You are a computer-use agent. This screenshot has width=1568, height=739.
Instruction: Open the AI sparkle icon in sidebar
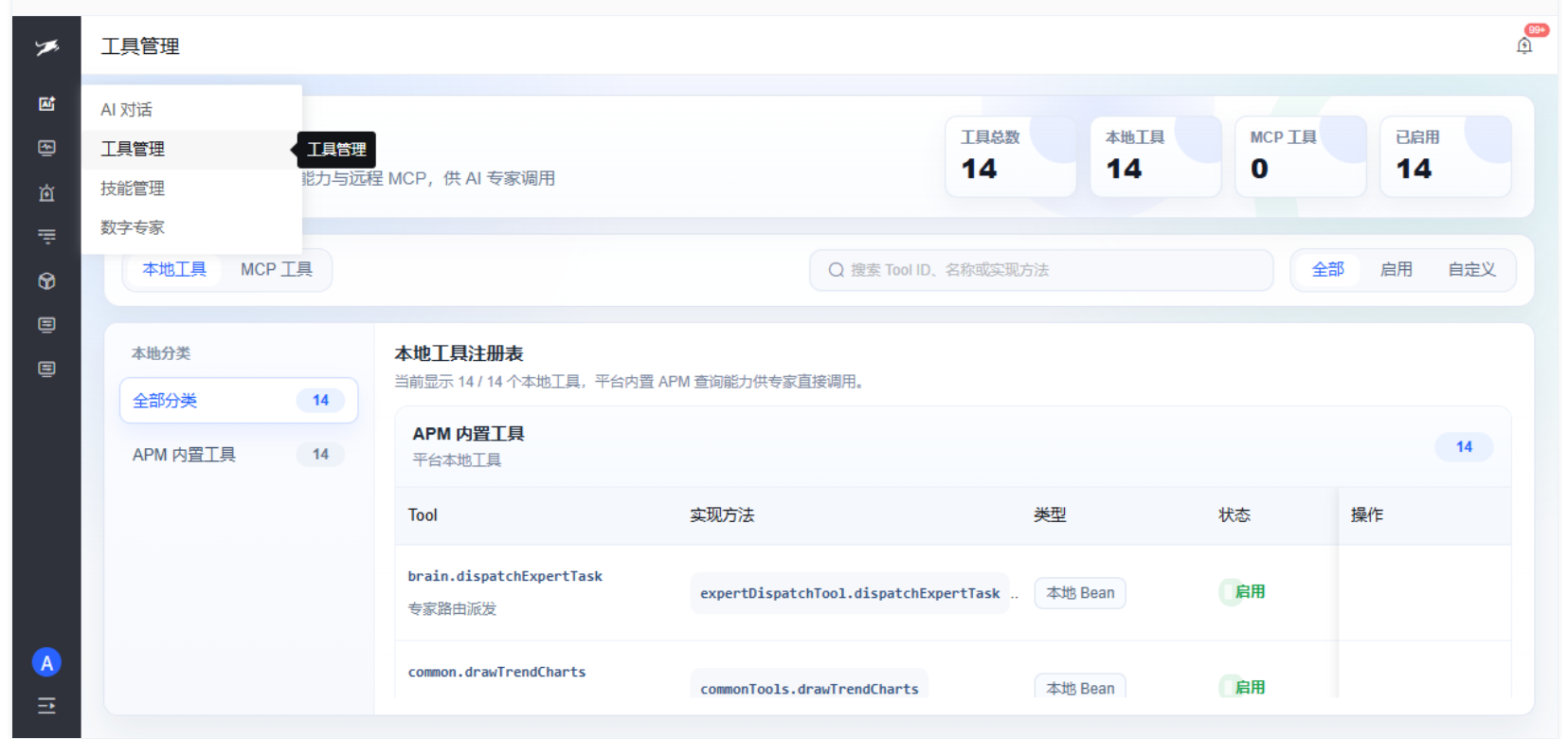point(46,103)
